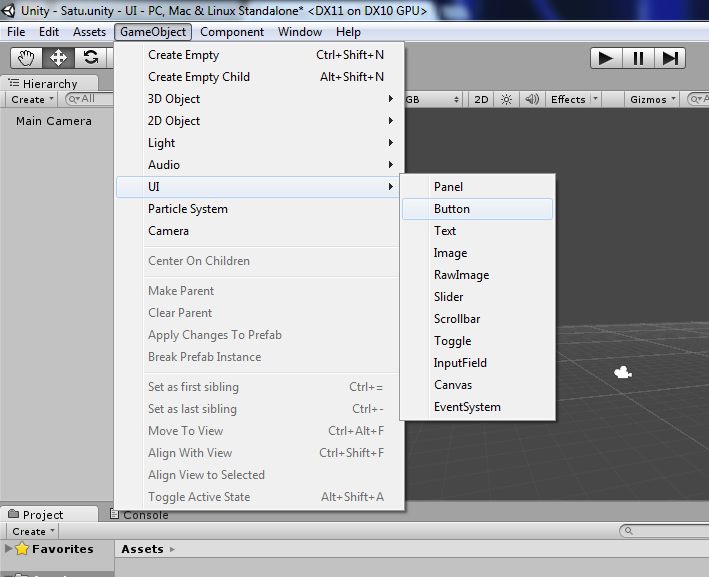Choose Camera menu item
Viewport: 709px width, 577px height.
(260, 231)
